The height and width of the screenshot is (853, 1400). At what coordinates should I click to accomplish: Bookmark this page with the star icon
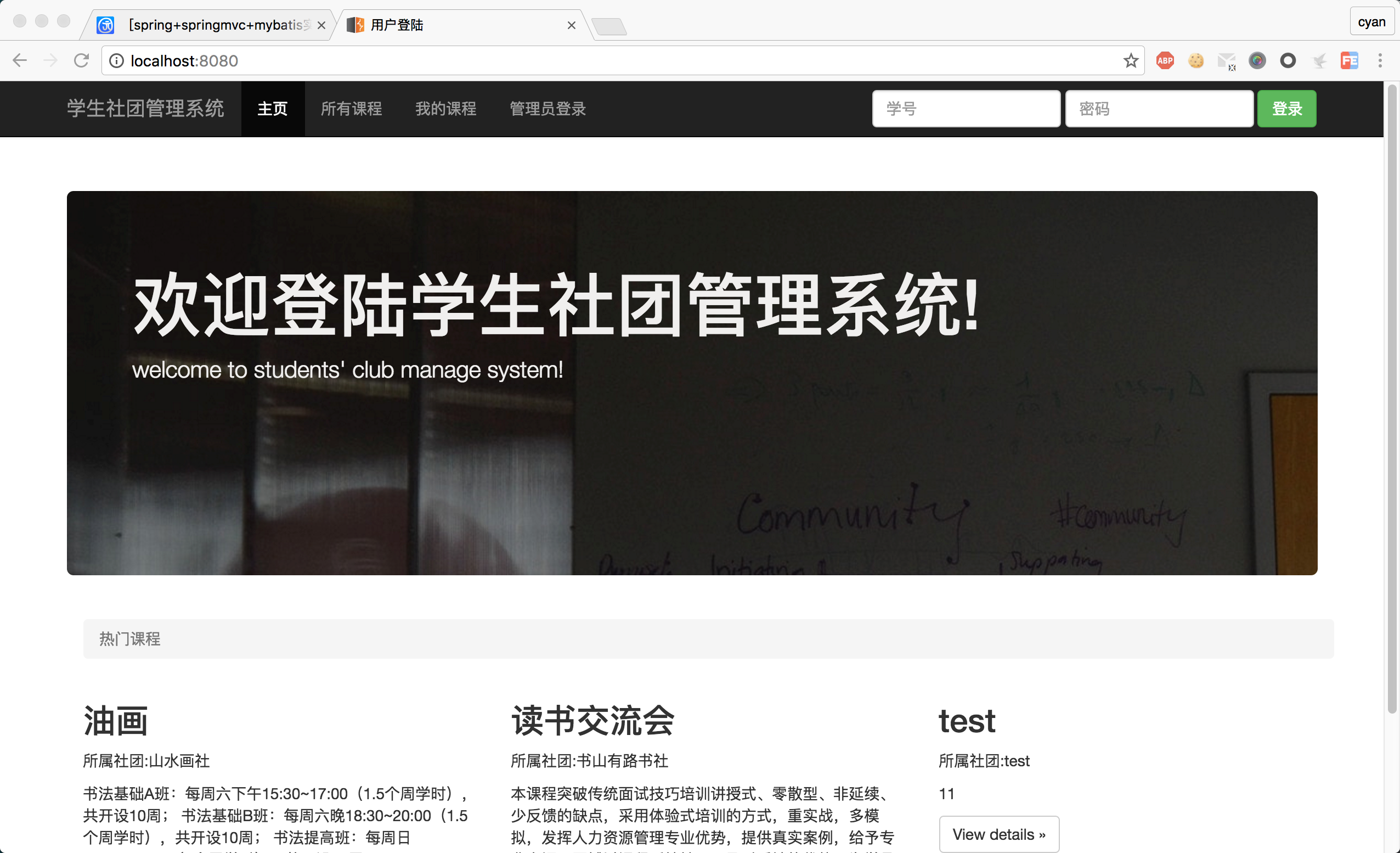1131,60
